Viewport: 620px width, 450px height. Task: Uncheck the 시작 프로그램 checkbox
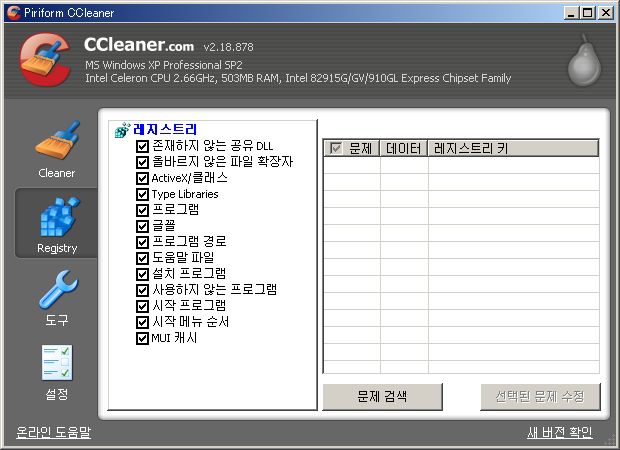[142, 306]
